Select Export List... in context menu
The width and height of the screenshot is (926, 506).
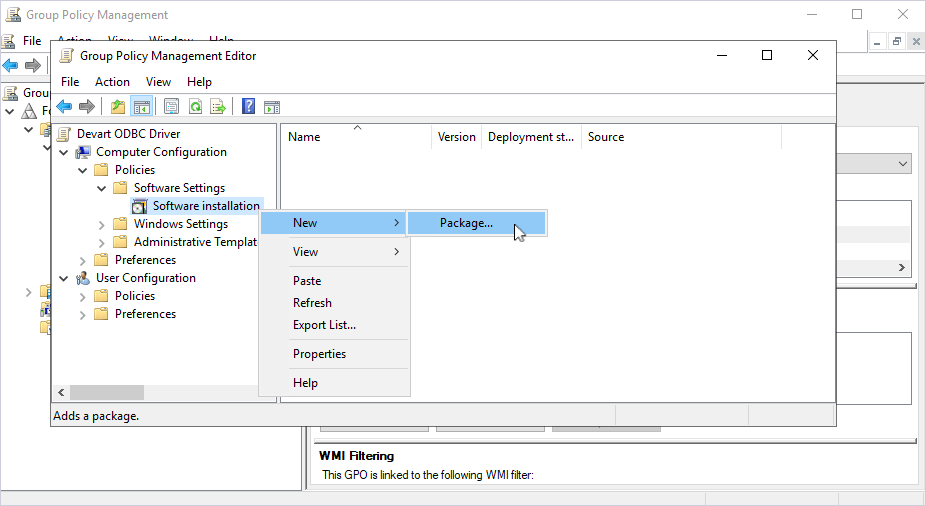click(324, 325)
